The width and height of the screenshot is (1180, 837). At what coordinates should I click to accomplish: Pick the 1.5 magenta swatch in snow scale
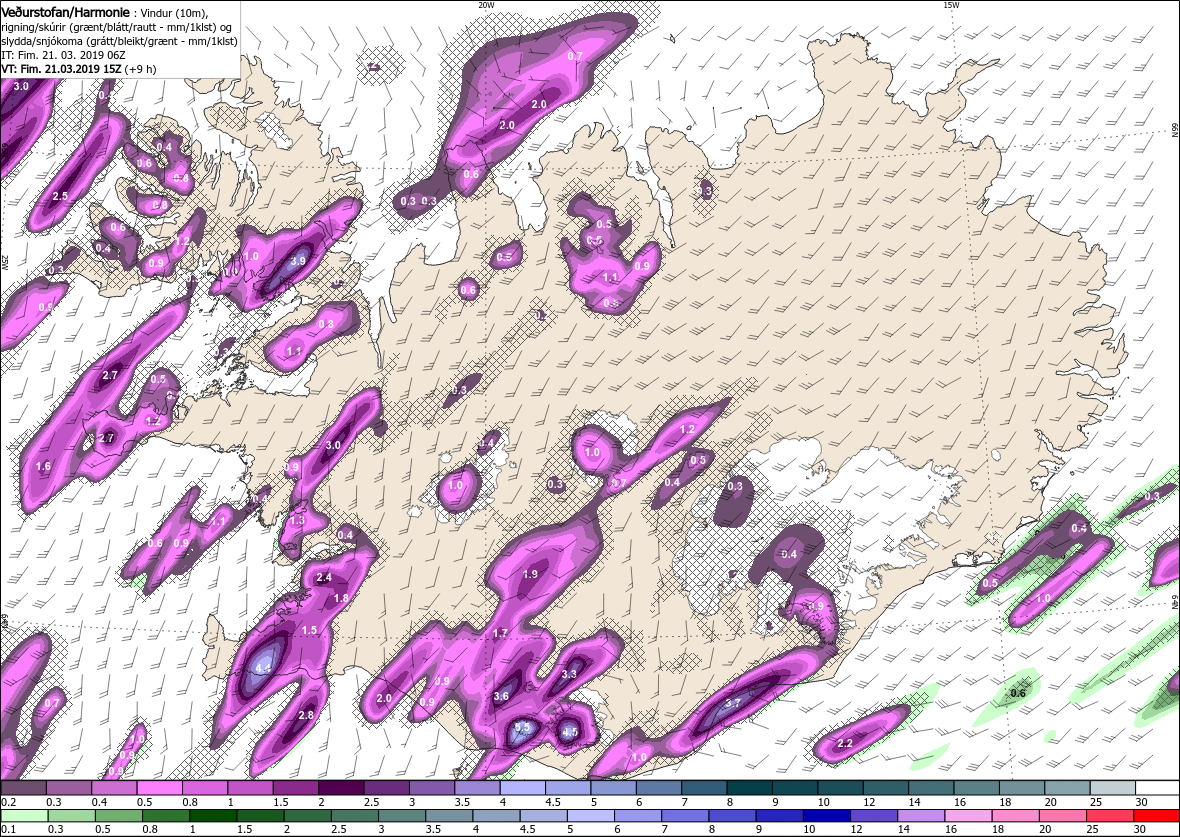pyautogui.click(x=296, y=787)
